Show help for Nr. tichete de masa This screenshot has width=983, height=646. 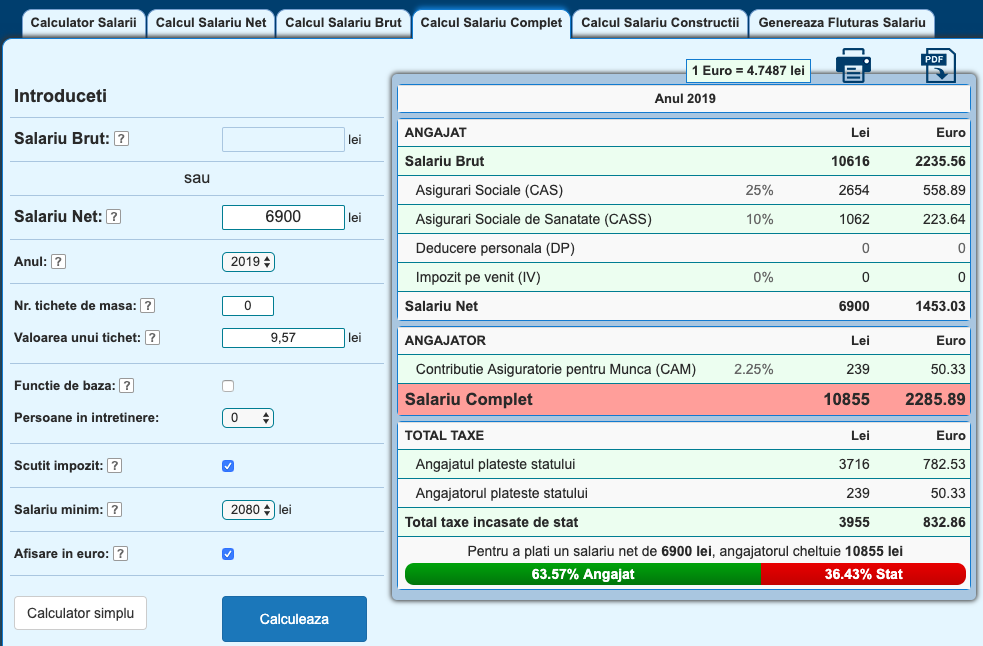[147, 306]
